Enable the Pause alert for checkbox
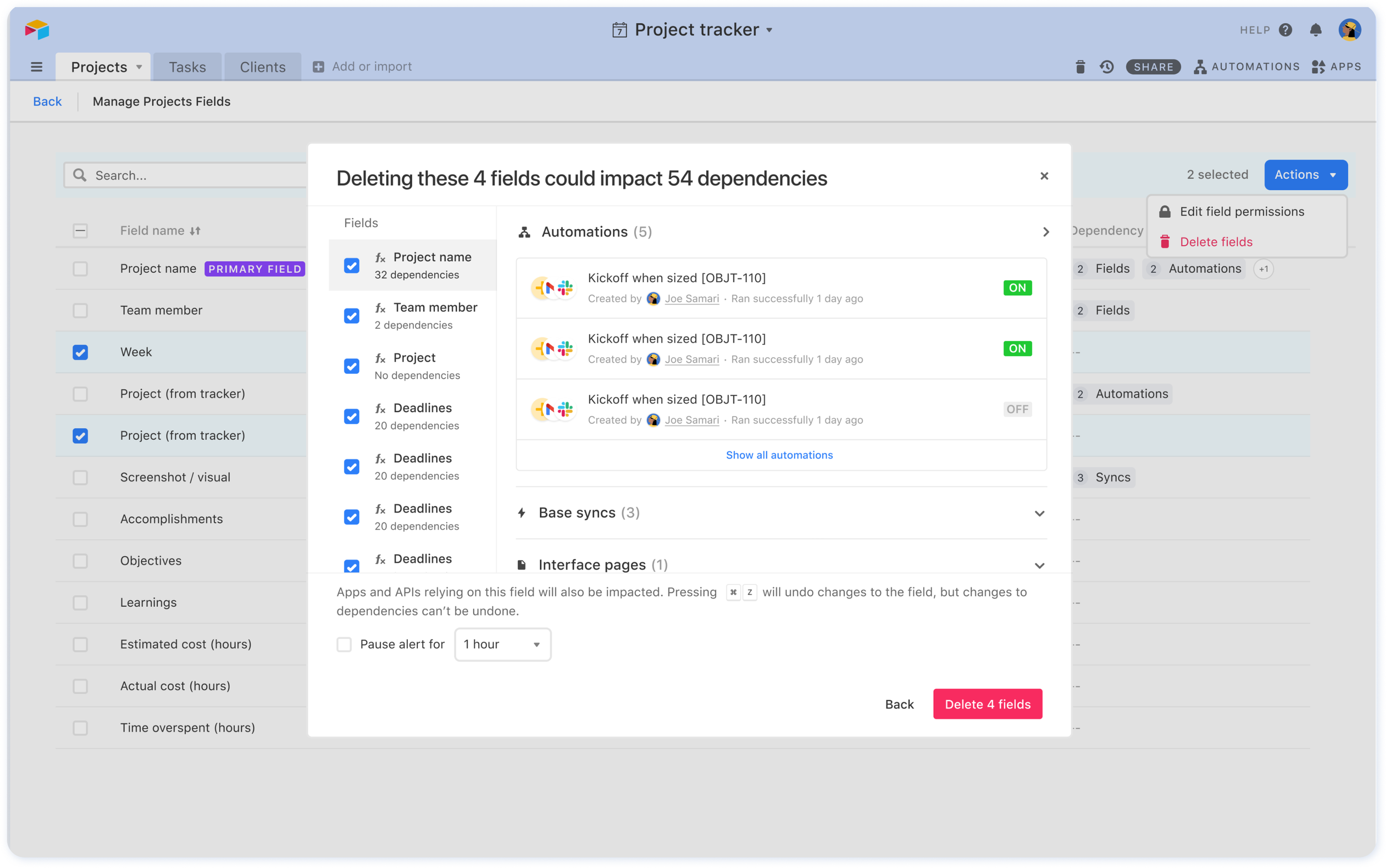Screen dimensions: 1387x868 344,644
